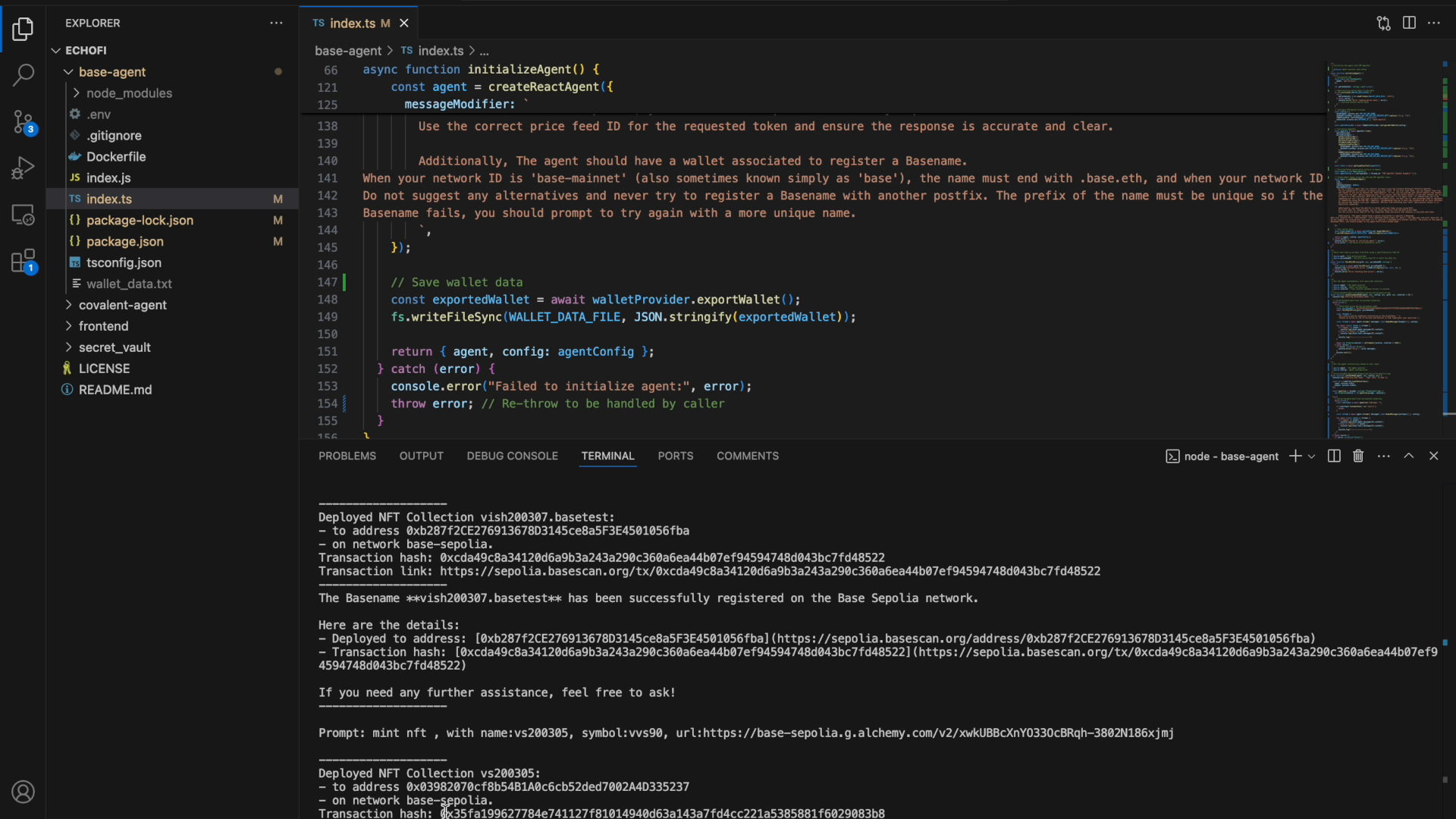
Task: Switch to the OUTPUT tab
Action: click(x=422, y=456)
